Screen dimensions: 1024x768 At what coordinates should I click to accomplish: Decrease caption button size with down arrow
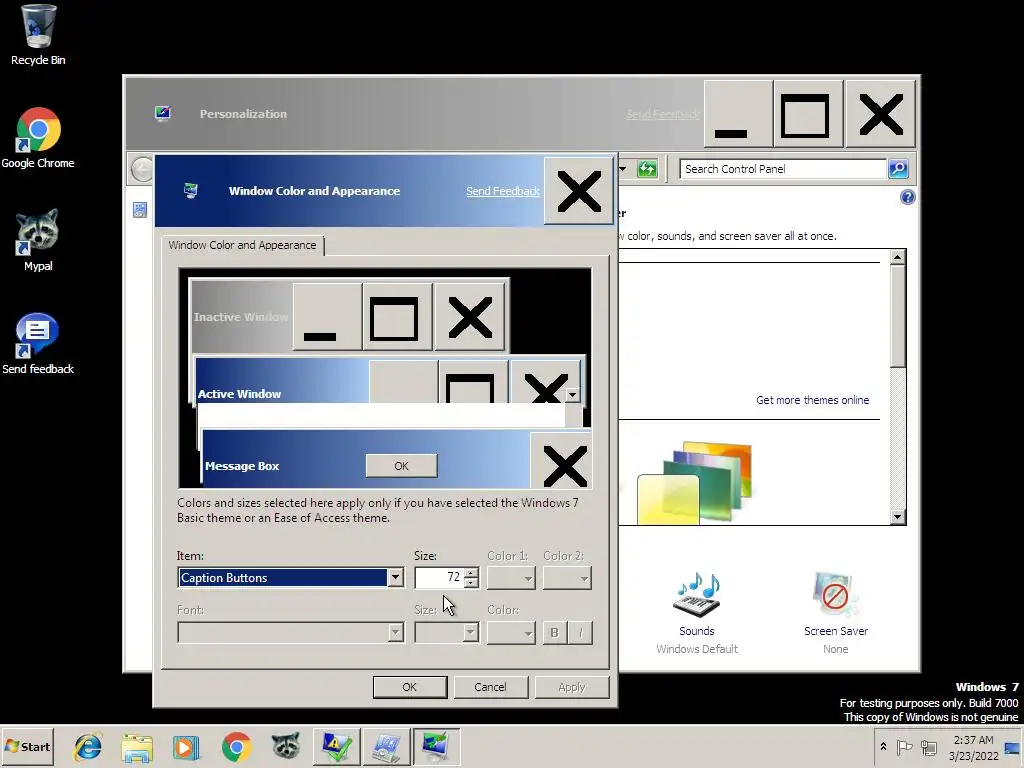coord(471,583)
